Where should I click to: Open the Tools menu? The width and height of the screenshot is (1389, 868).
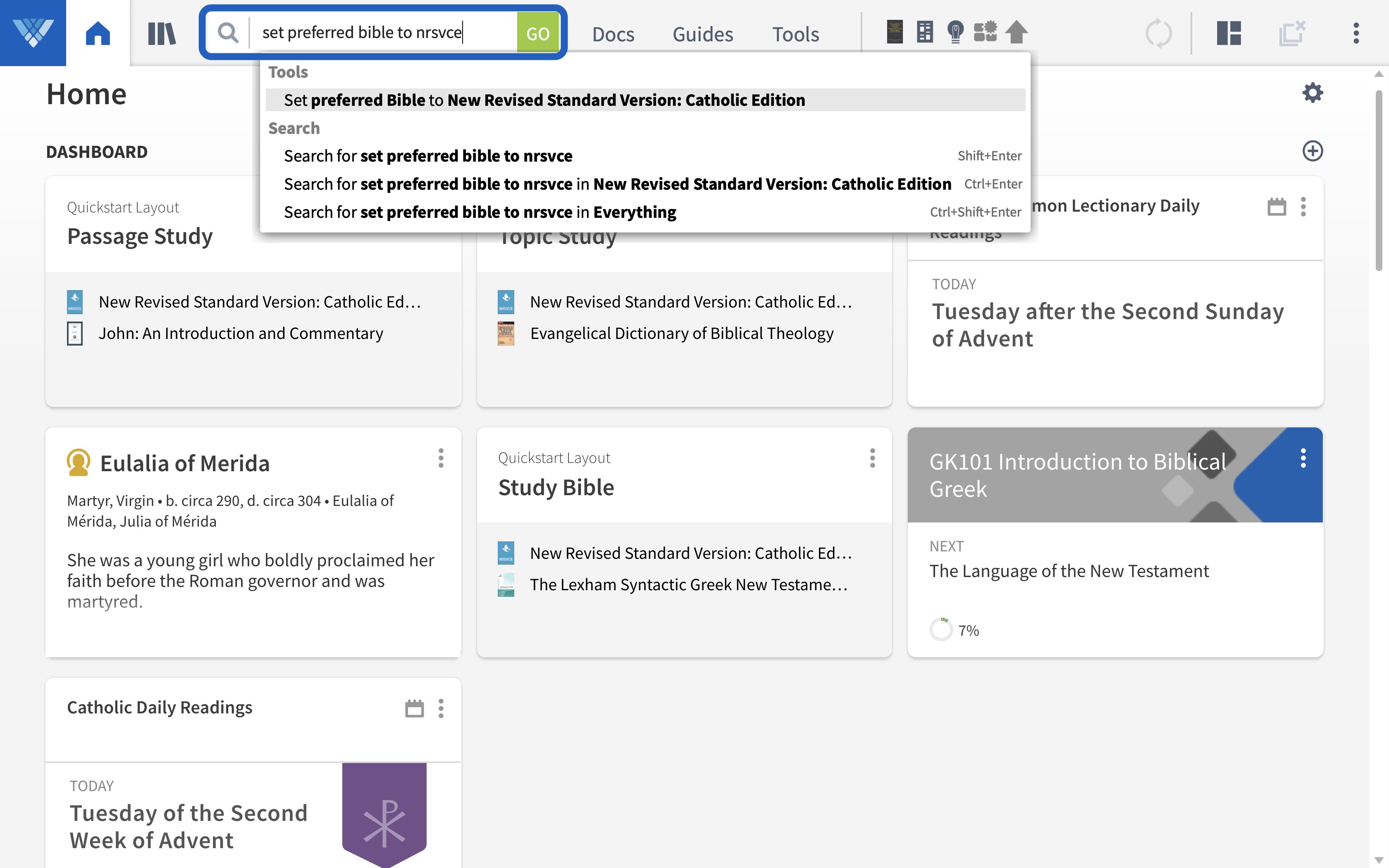click(x=795, y=34)
